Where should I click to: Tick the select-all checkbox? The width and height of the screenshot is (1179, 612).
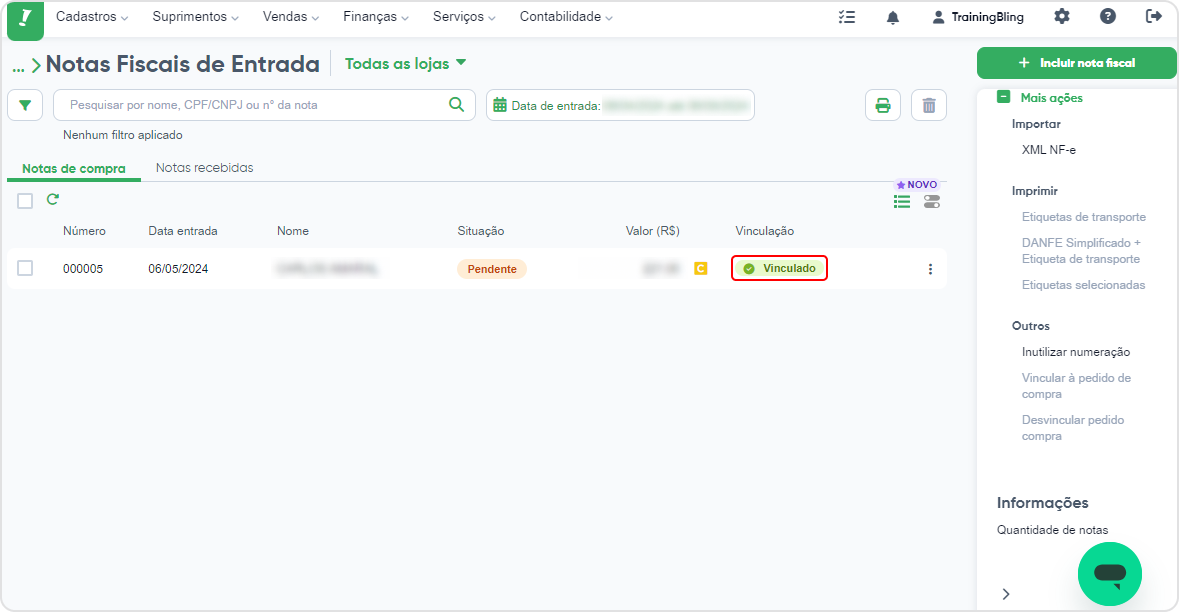[25, 201]
